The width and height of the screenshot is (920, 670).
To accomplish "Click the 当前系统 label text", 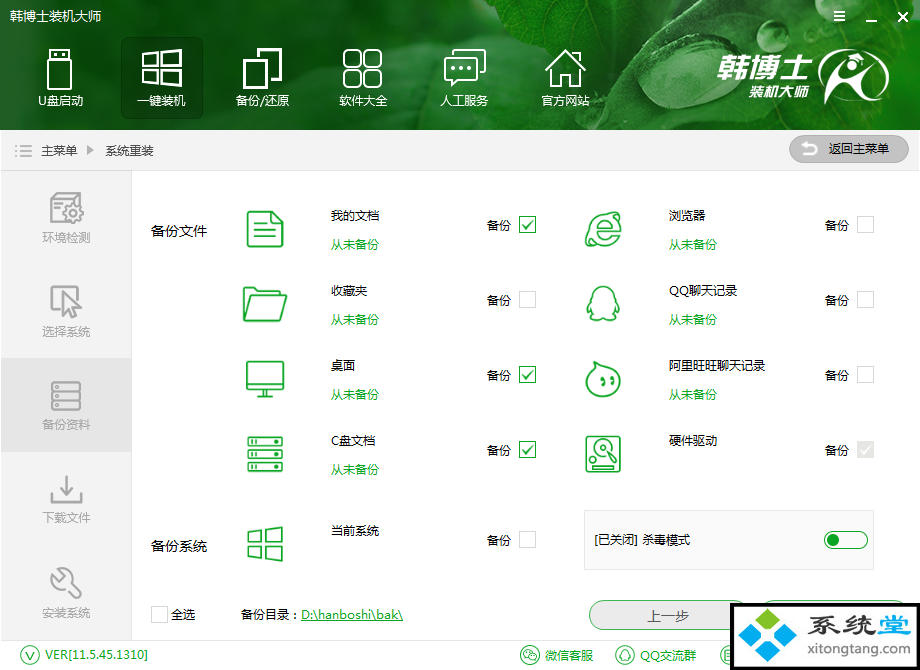I will point(355,531).
